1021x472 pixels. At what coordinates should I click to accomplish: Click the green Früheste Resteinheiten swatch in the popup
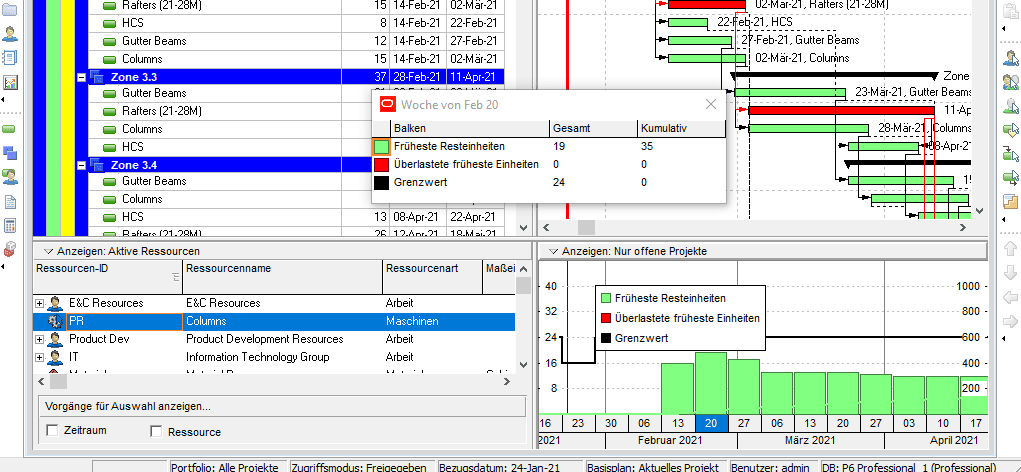tap(381, 146)
